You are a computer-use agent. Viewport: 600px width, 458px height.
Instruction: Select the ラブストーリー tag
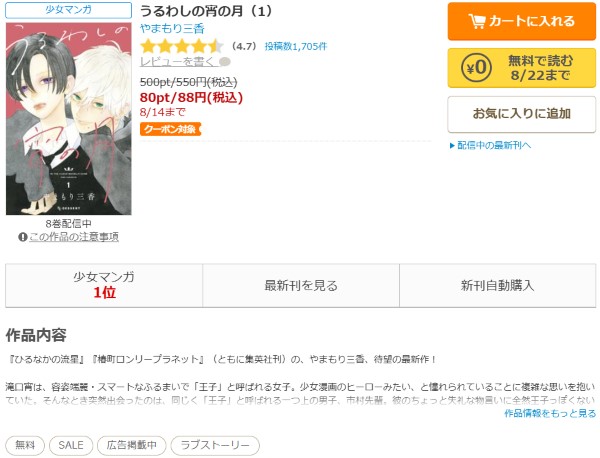(x=215, y=445)
